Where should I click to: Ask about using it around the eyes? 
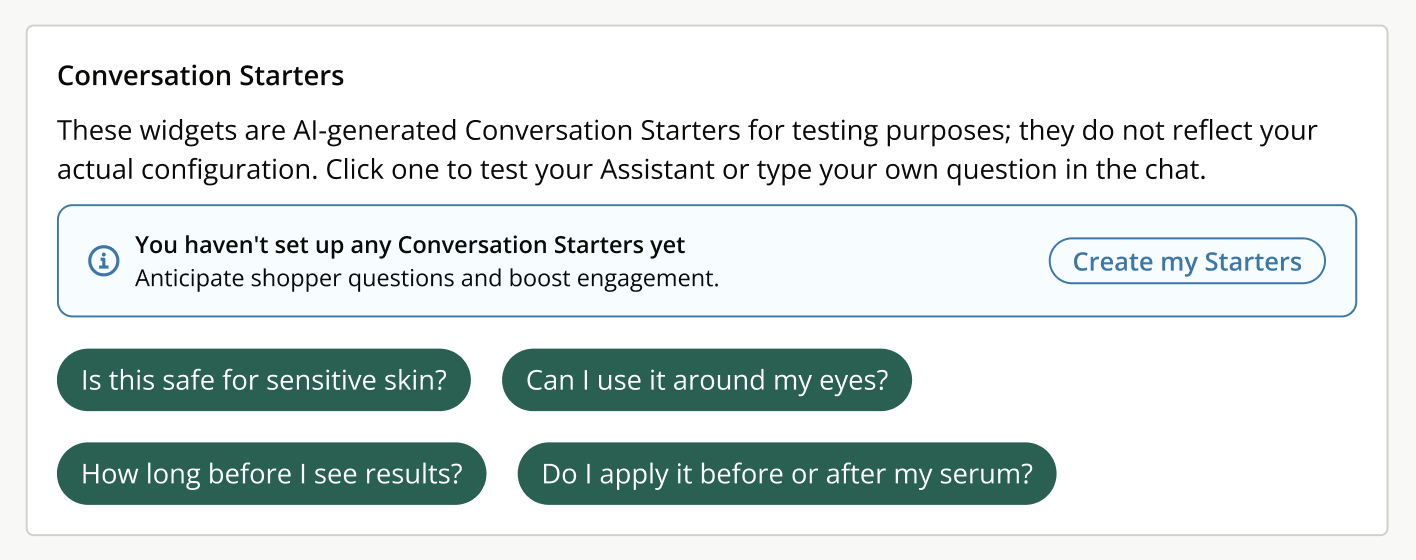click(x=707, y=380)
